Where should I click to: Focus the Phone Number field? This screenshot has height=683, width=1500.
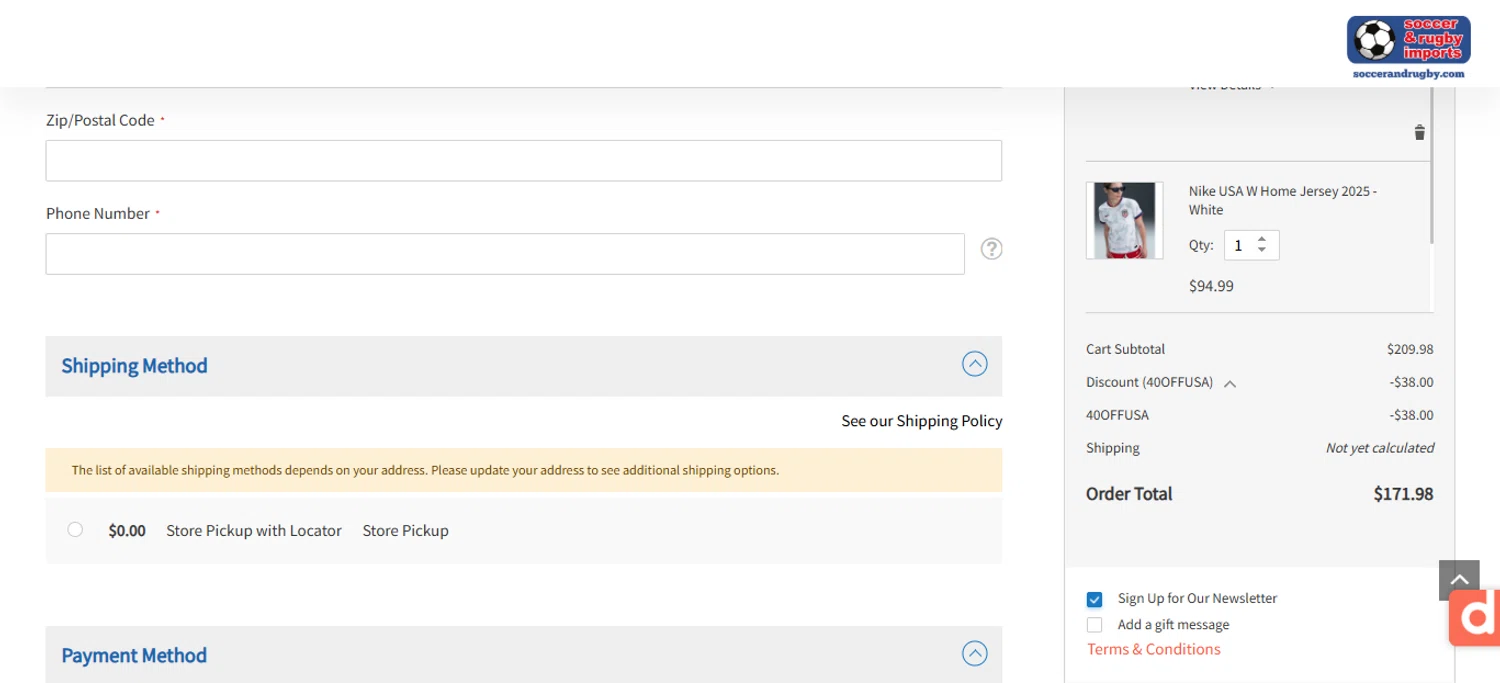point(505,254)
